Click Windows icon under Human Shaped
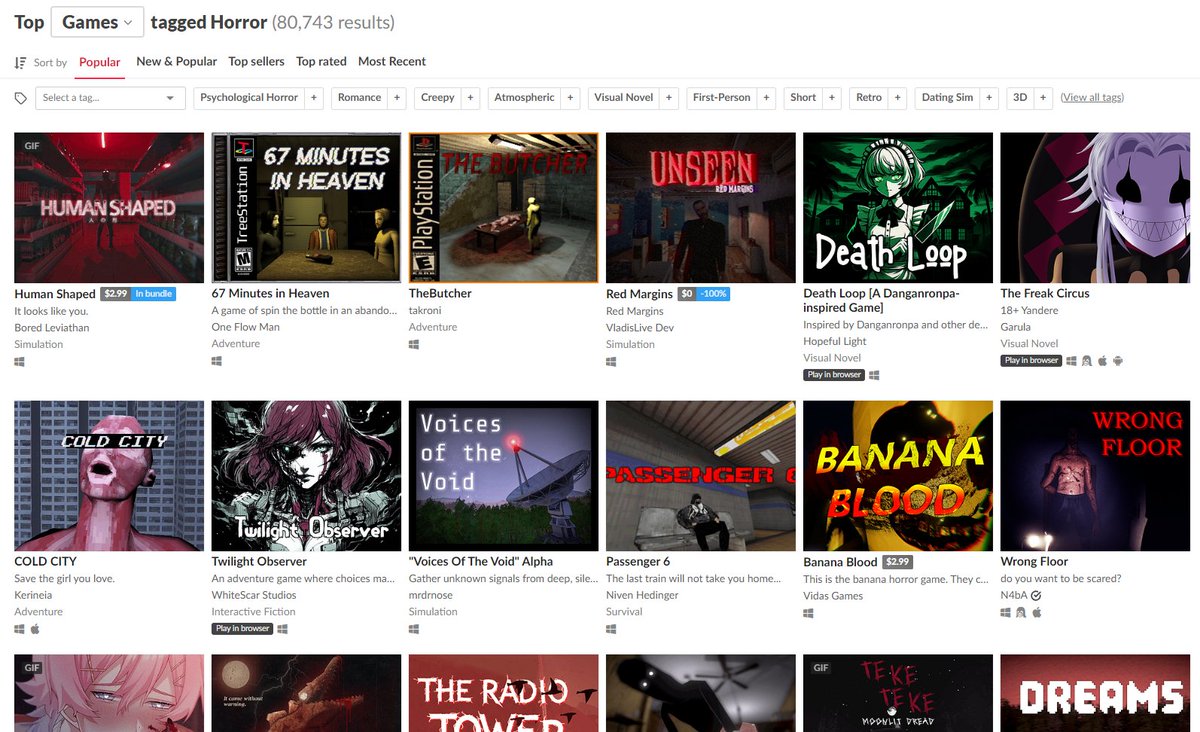 pyautogui.click(x=19, y=361)
